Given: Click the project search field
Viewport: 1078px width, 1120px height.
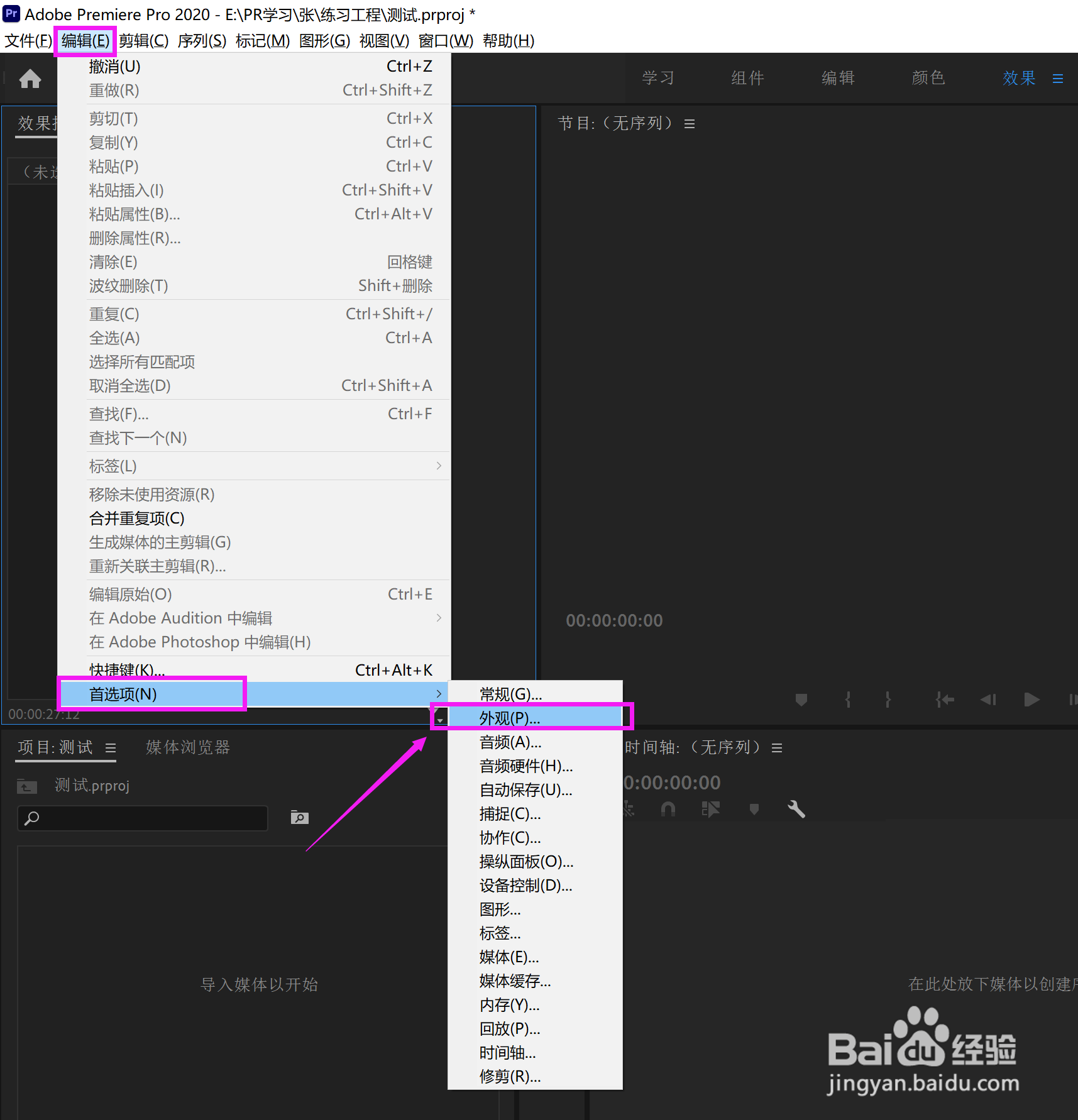Looking at the screenshot, I should point(143,818).
